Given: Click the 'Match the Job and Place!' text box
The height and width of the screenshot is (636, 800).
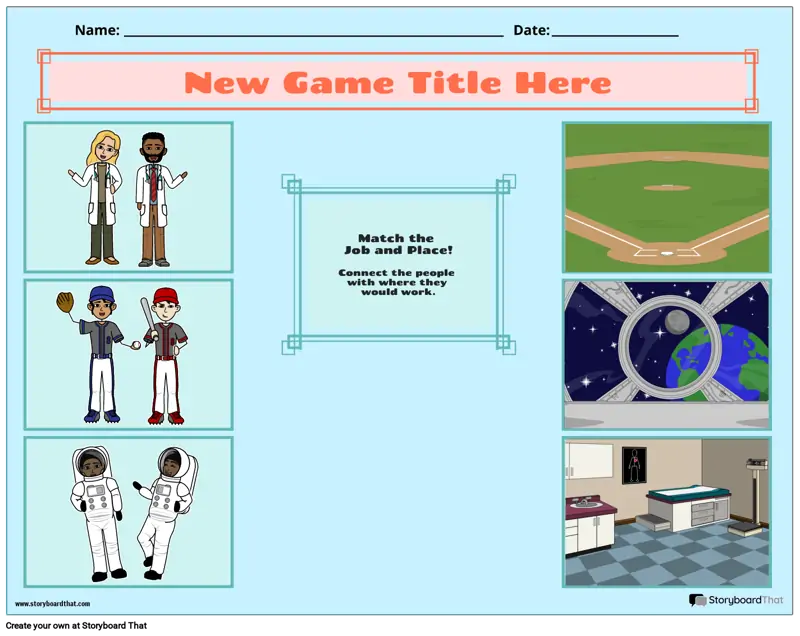Looking at the screenshot, I should [396, 265].
